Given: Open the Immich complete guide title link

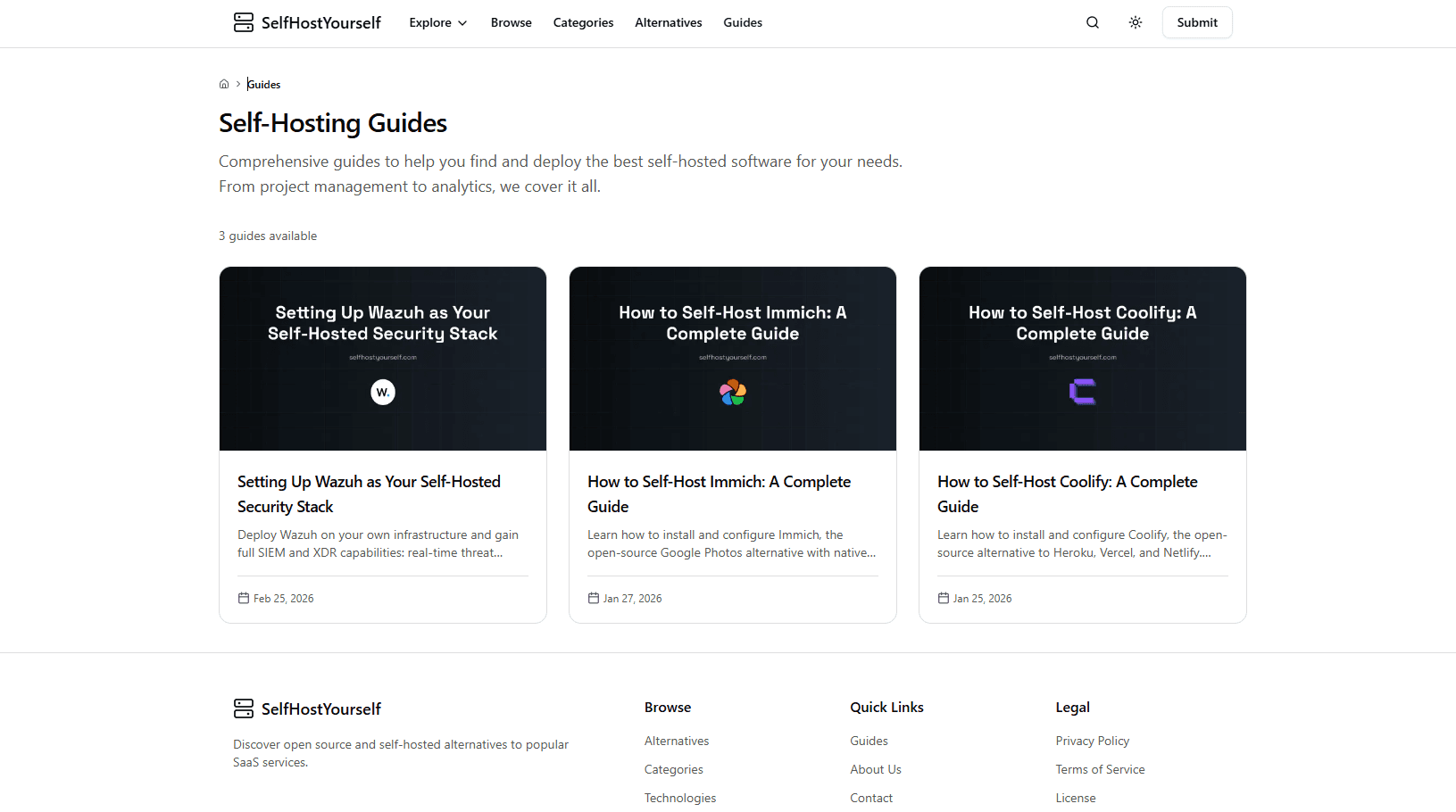Looking at the screenshot, I should (719, 493).
